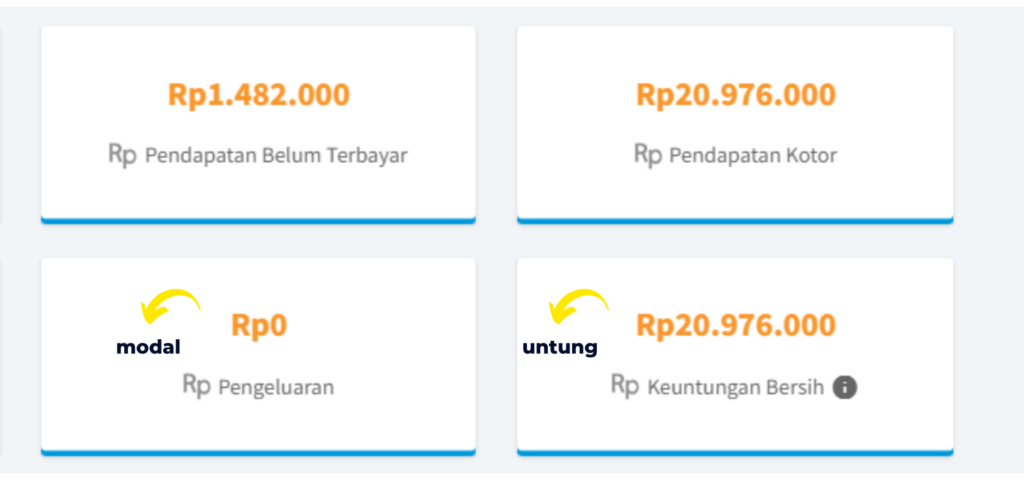Click the Rp icon beside Pendapatan Belum Terbayar

(122, 155)
